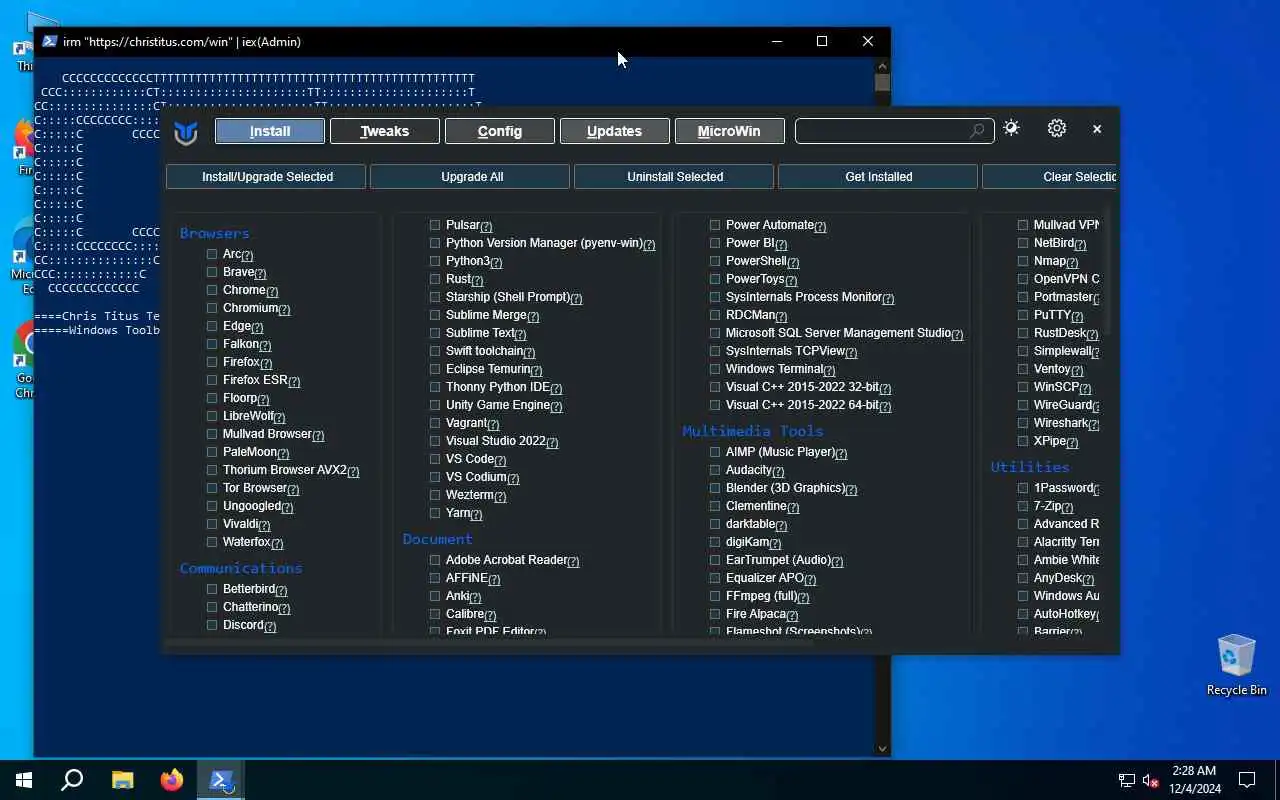Open Windows Start menu

24,780
